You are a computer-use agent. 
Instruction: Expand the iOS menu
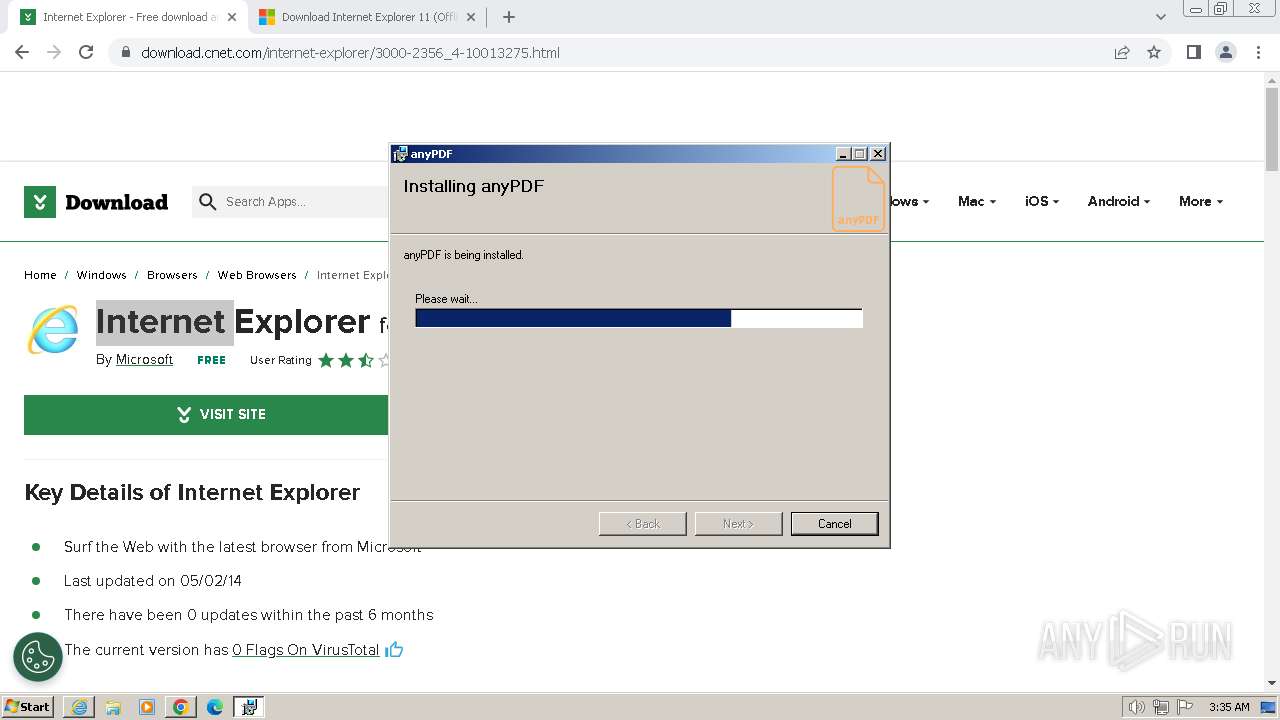pyautogui.click(x=1041, y=201)
